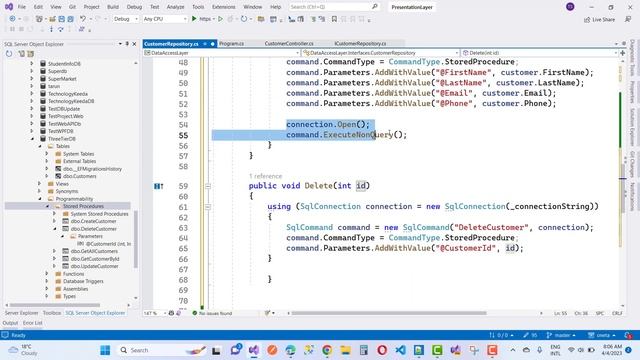
Task: Click the master branch in status bar
Action: tap(561, 335)
